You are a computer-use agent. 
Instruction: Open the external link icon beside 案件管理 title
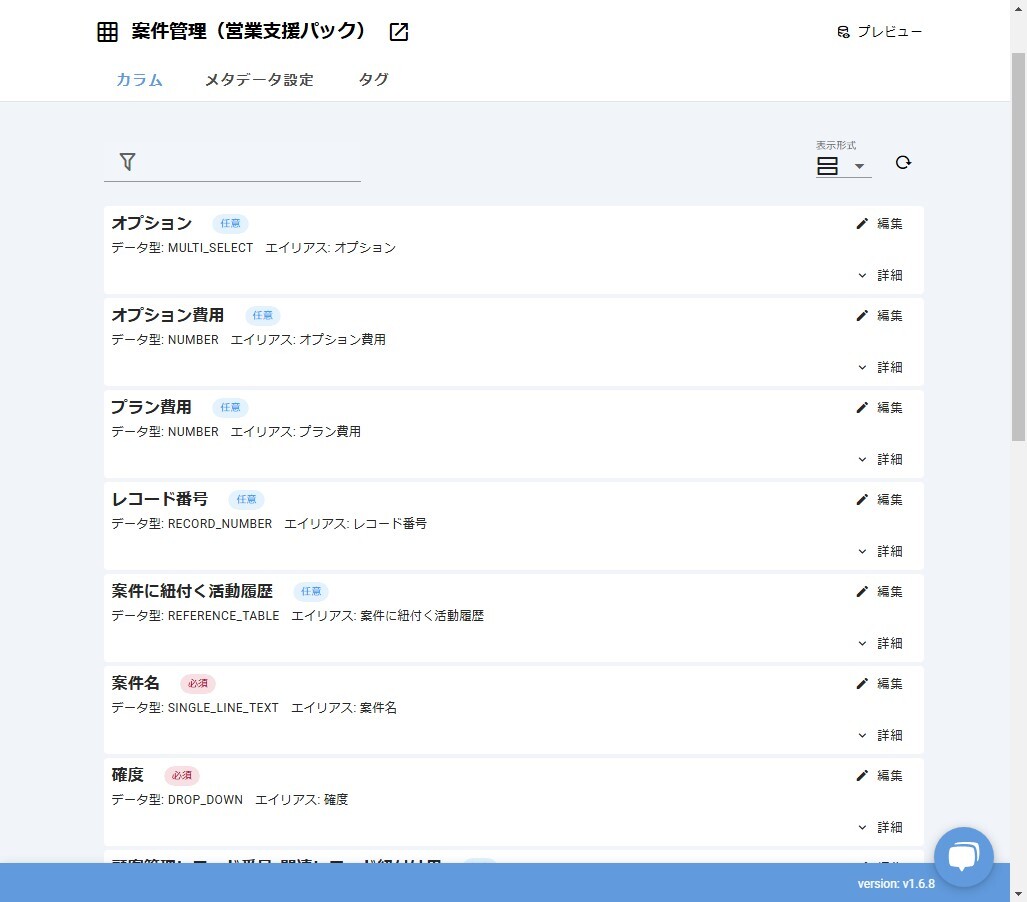click(x=398, y=31)
